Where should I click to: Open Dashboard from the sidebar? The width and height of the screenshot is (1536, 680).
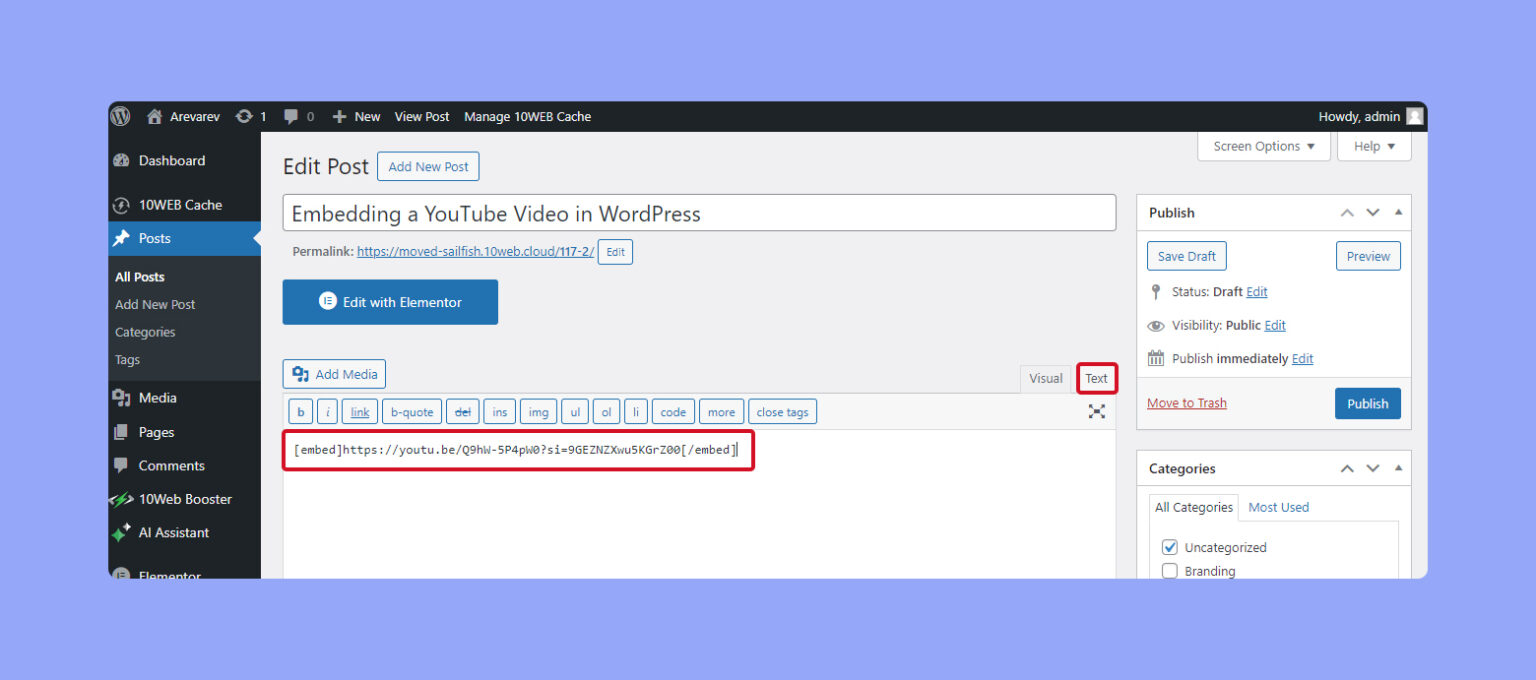[171, 160]
